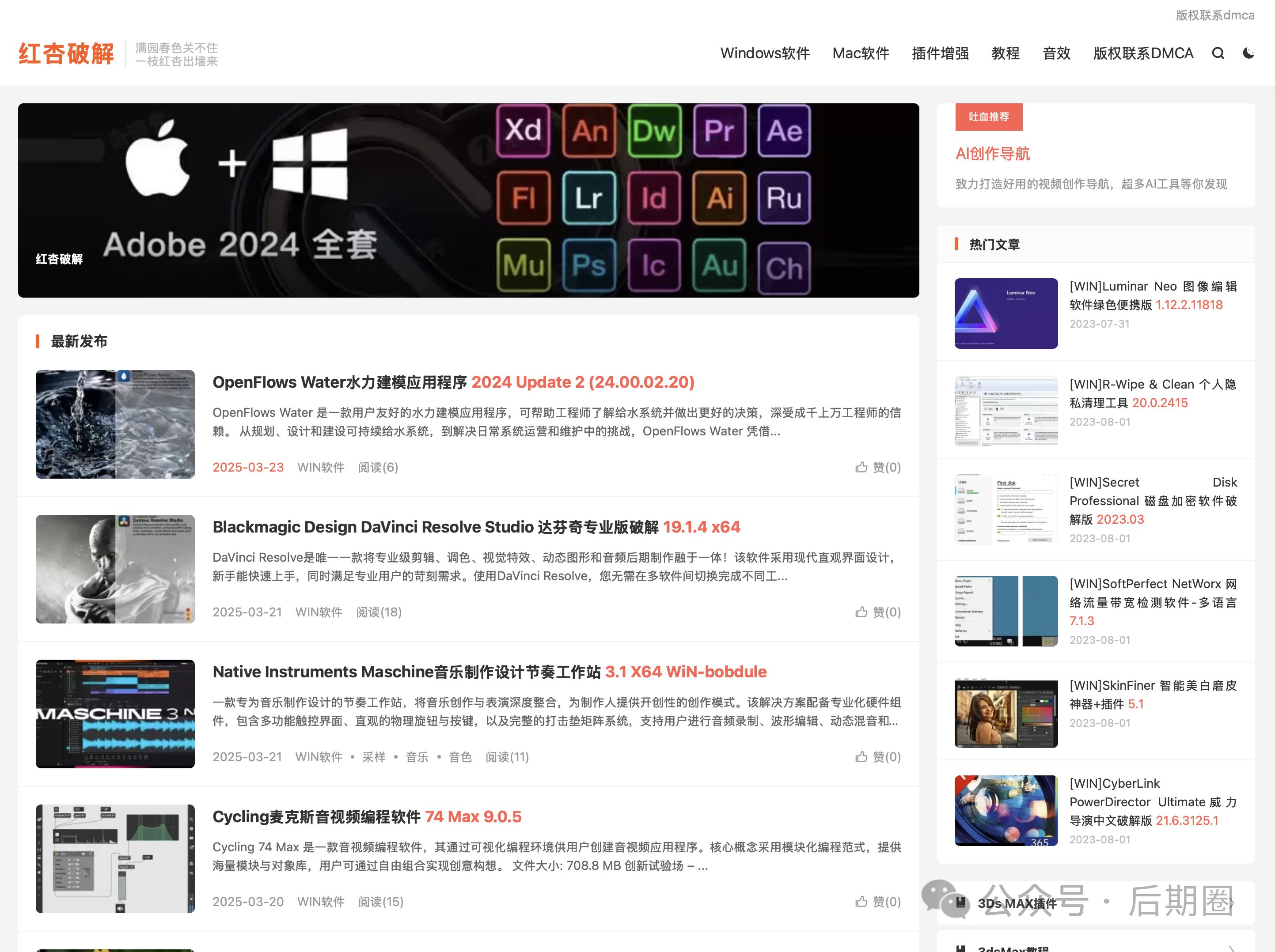
Task: Expand the 3Ds MAX插件 chevron arrow
Action: pyautogui.click(x=1231, y=903)
